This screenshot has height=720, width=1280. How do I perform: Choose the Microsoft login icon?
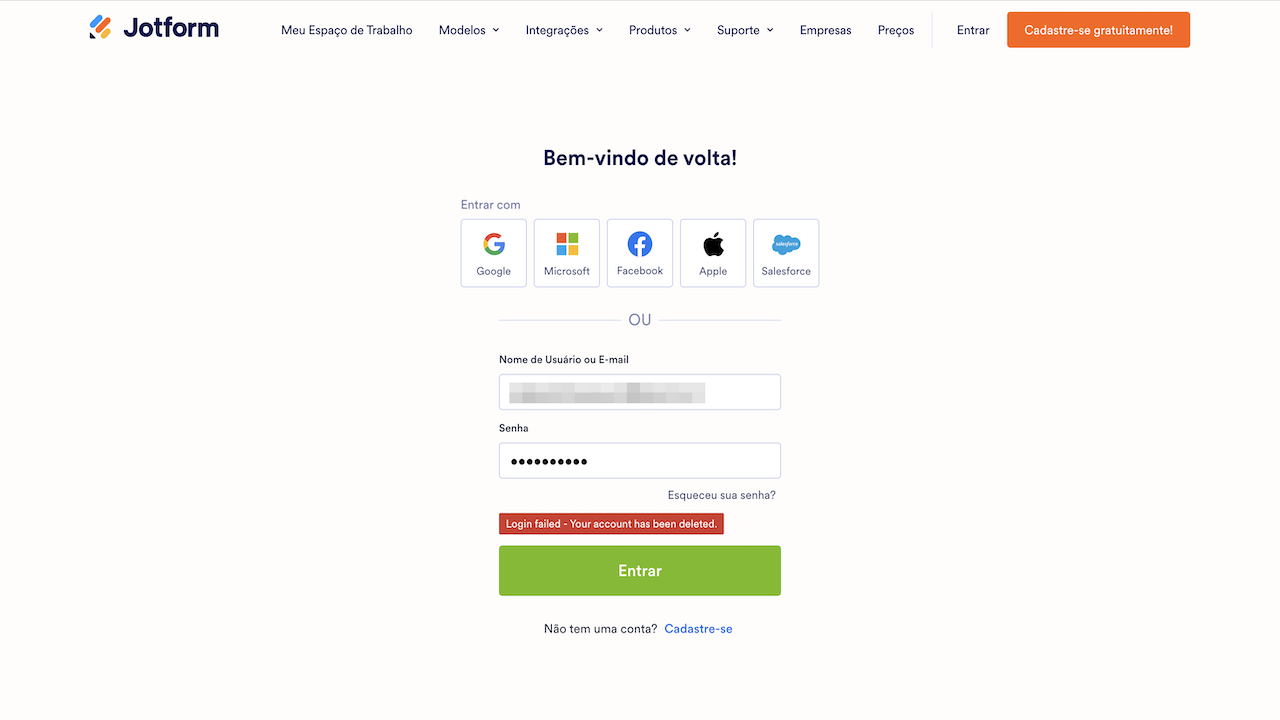567,253
